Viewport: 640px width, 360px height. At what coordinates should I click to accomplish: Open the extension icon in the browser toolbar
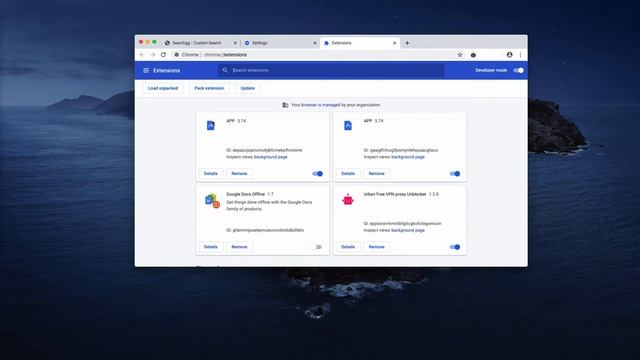[x=473, y=55]
